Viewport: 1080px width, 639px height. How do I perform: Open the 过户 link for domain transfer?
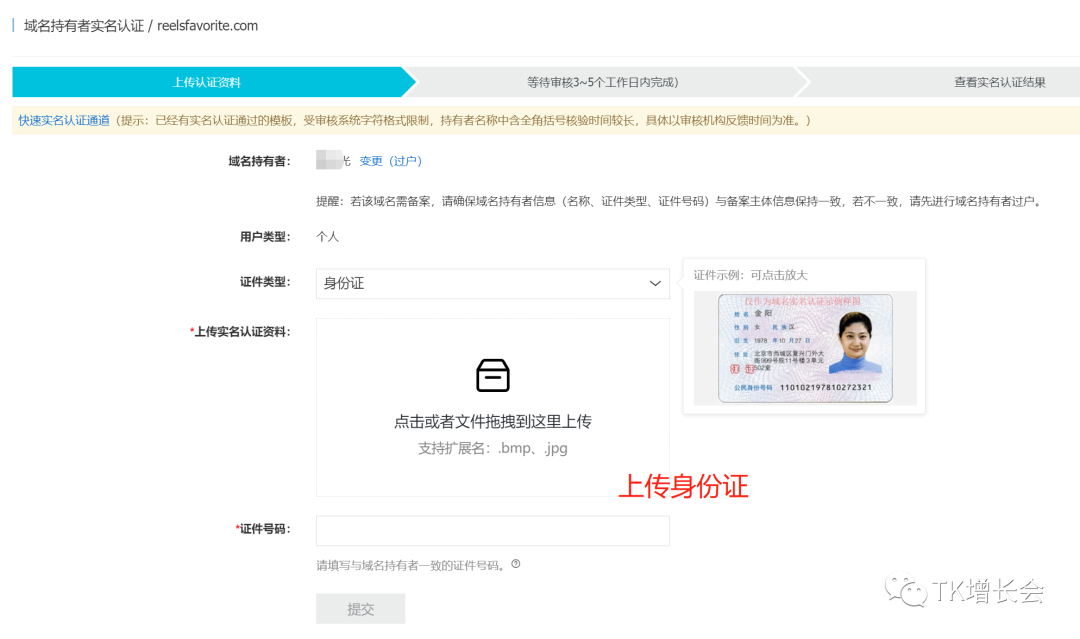click(406, 160)
